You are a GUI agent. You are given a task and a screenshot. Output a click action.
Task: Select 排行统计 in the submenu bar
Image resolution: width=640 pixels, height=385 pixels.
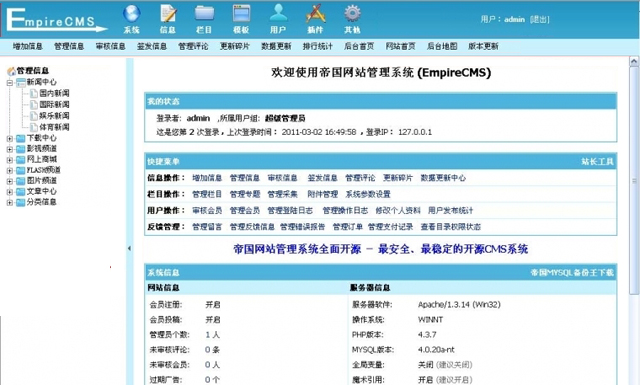pyautogui.click(x=318, y=46)
